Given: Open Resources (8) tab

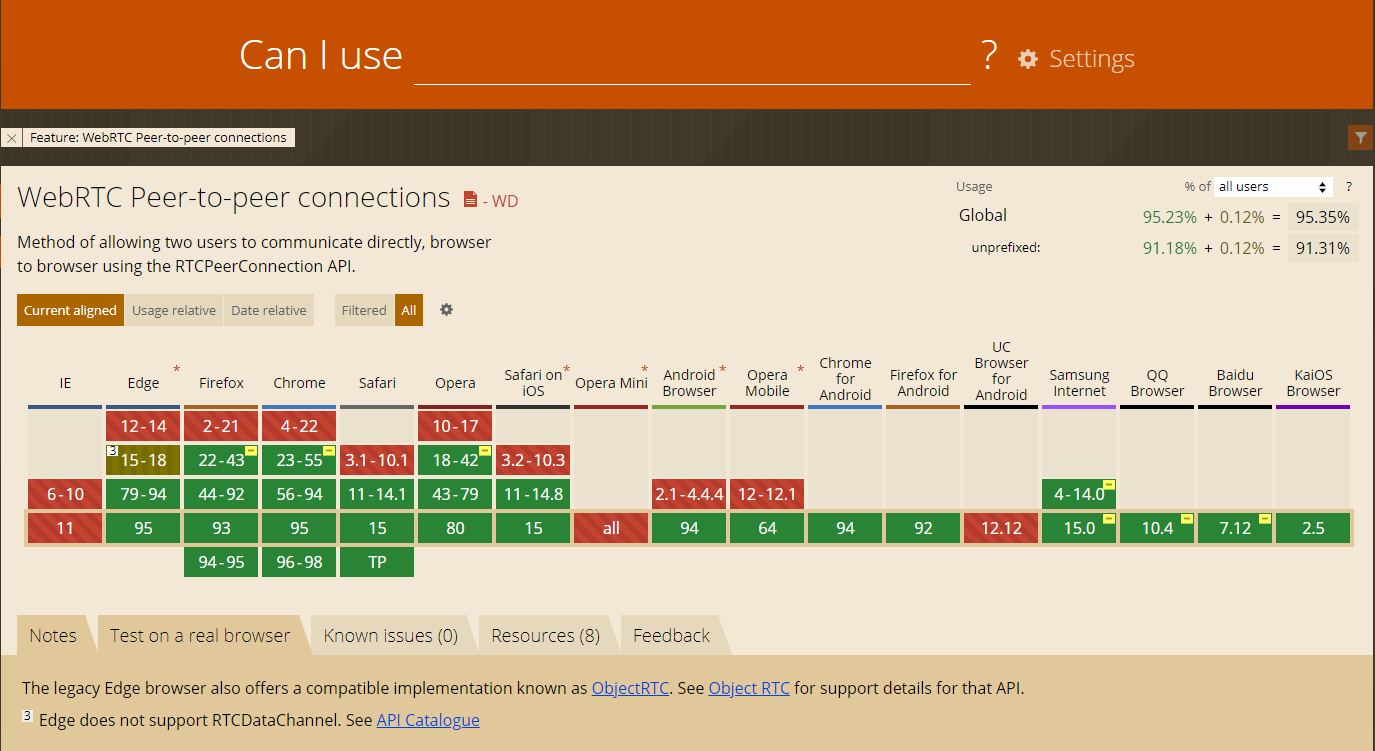Looking at the screenshot, I should [546, 635].
